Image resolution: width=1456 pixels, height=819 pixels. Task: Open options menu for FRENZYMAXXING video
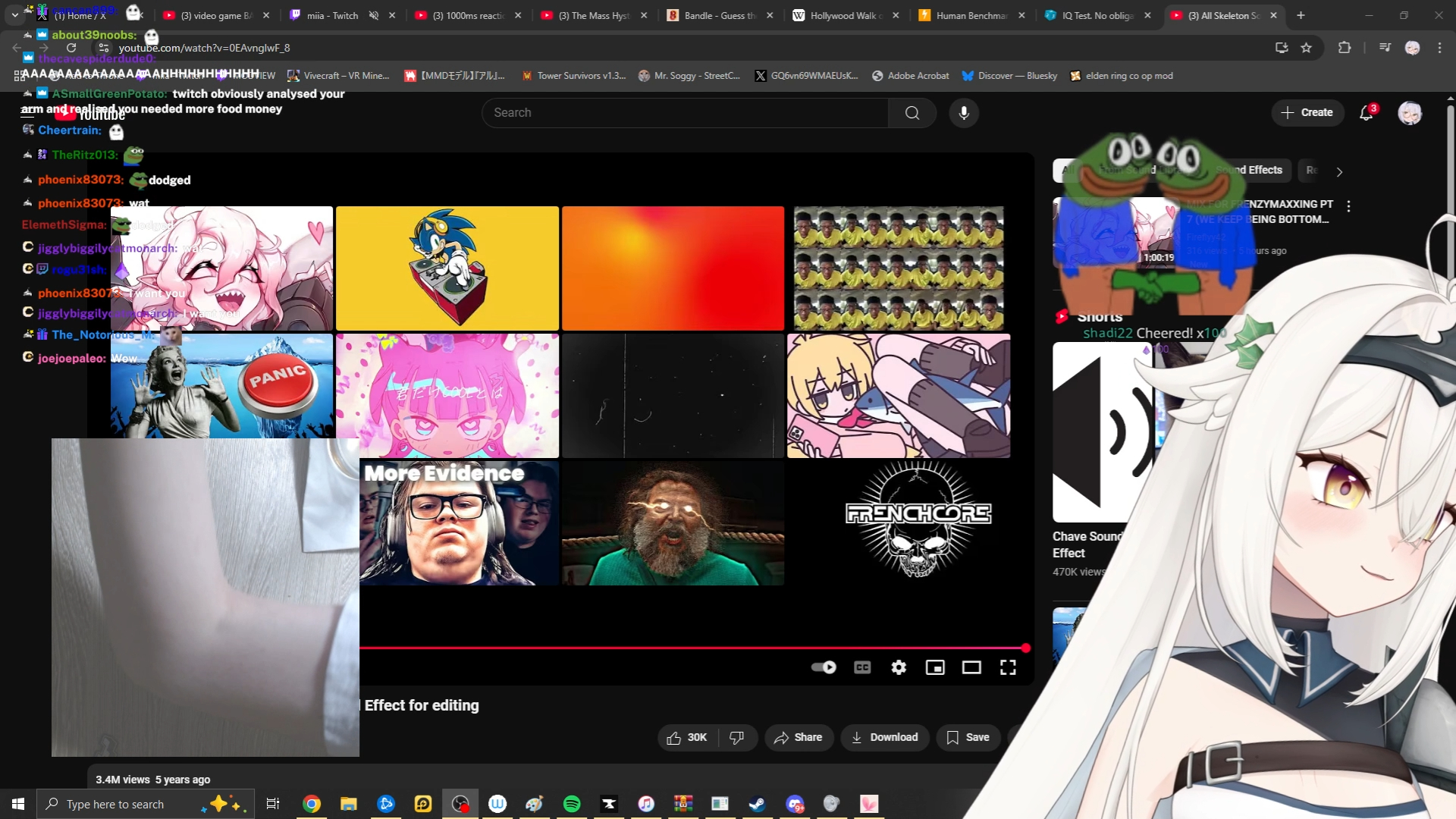click(1348, 206)
